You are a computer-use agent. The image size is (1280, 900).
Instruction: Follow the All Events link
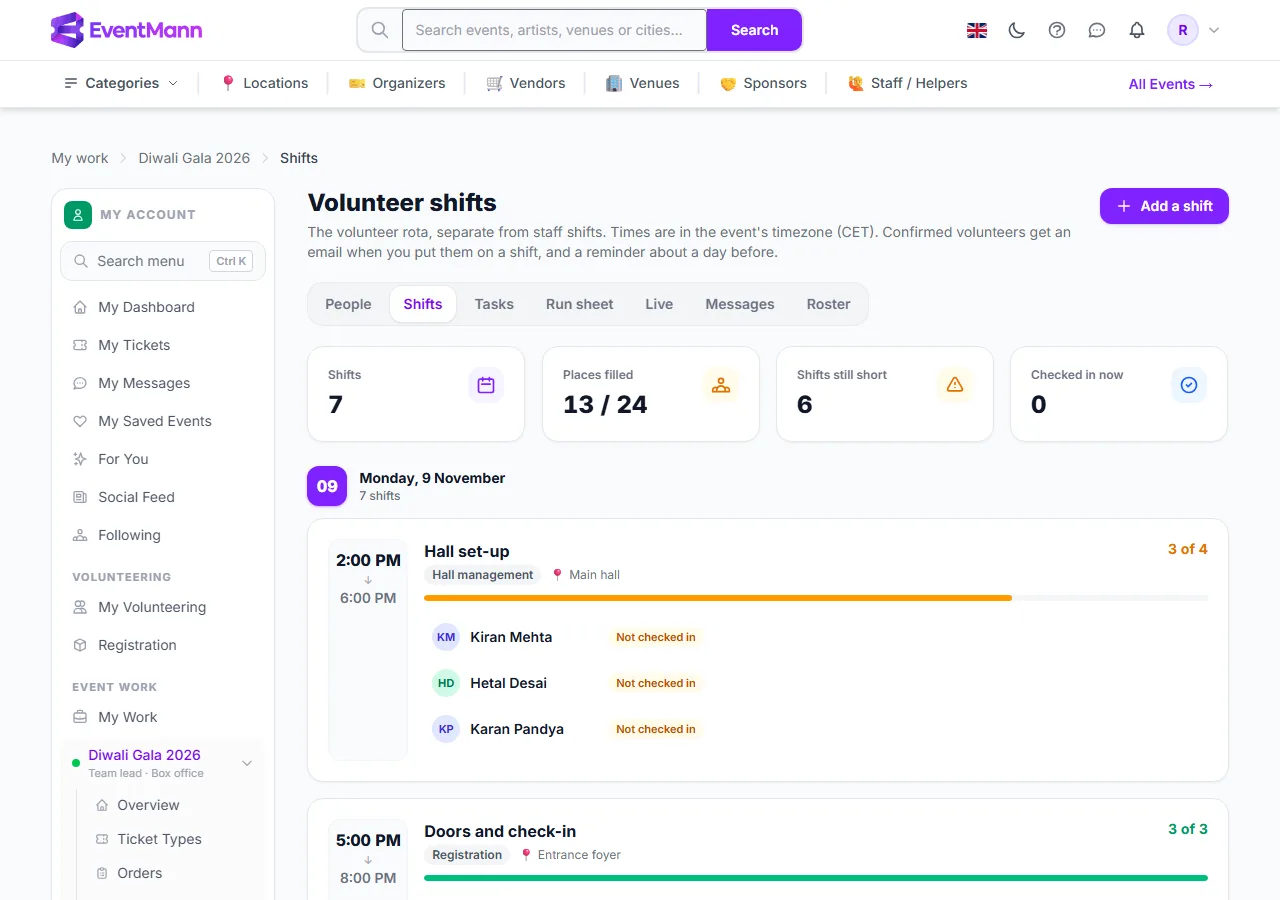pyautogui.click(x=1171, y=84)
